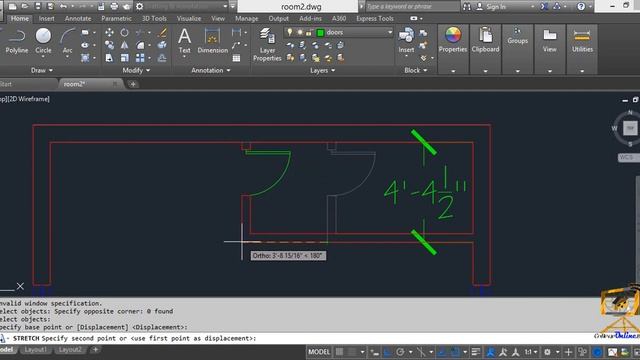640x360 pixels.
Task: Open the Annotate ribbon tab
Action: click(78, 18)
